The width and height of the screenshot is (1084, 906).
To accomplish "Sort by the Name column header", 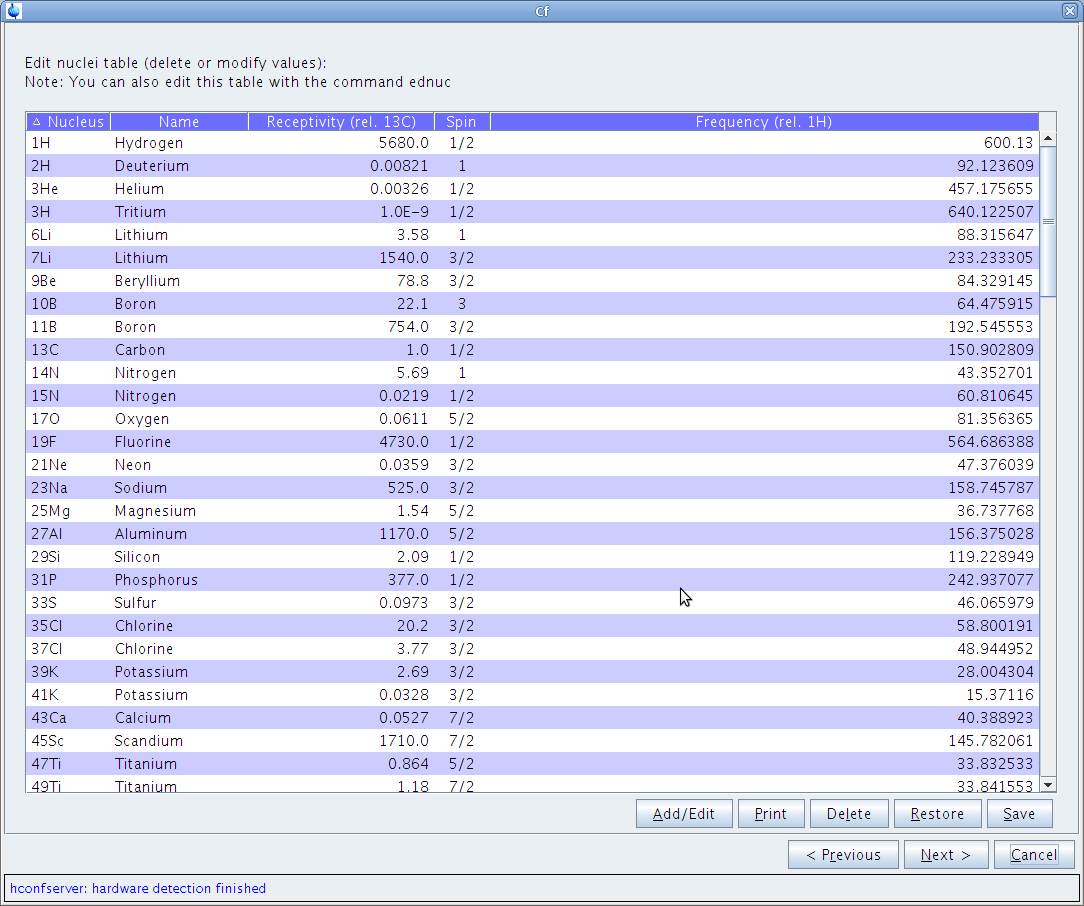I will click(179, 122).
